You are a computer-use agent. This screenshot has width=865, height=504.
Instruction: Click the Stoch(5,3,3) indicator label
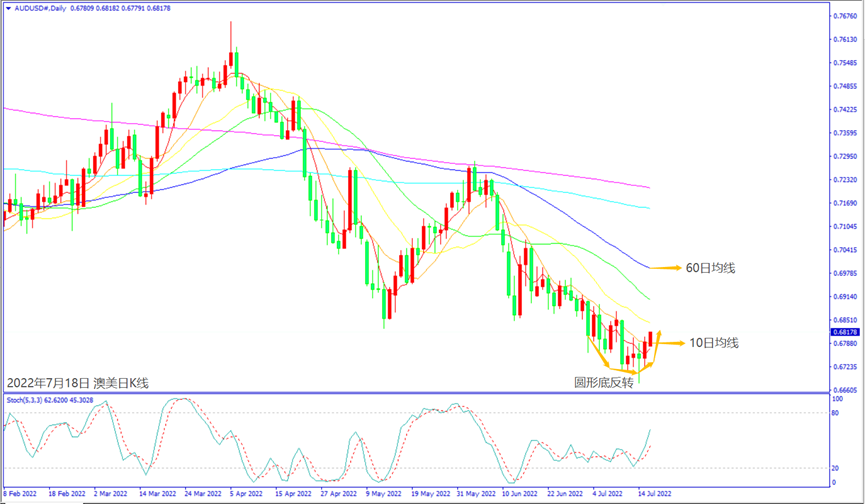pyautogui.click(x=26, y=400)
